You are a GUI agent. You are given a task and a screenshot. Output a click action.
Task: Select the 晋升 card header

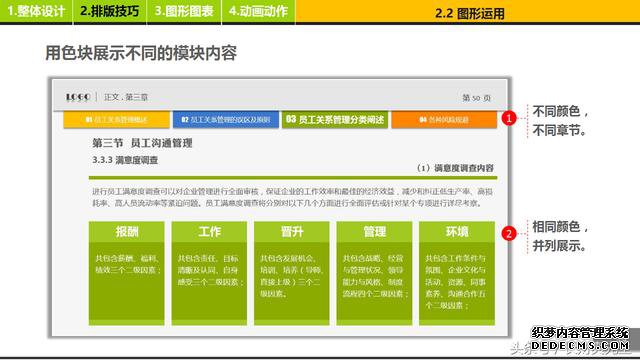[291, 232]
